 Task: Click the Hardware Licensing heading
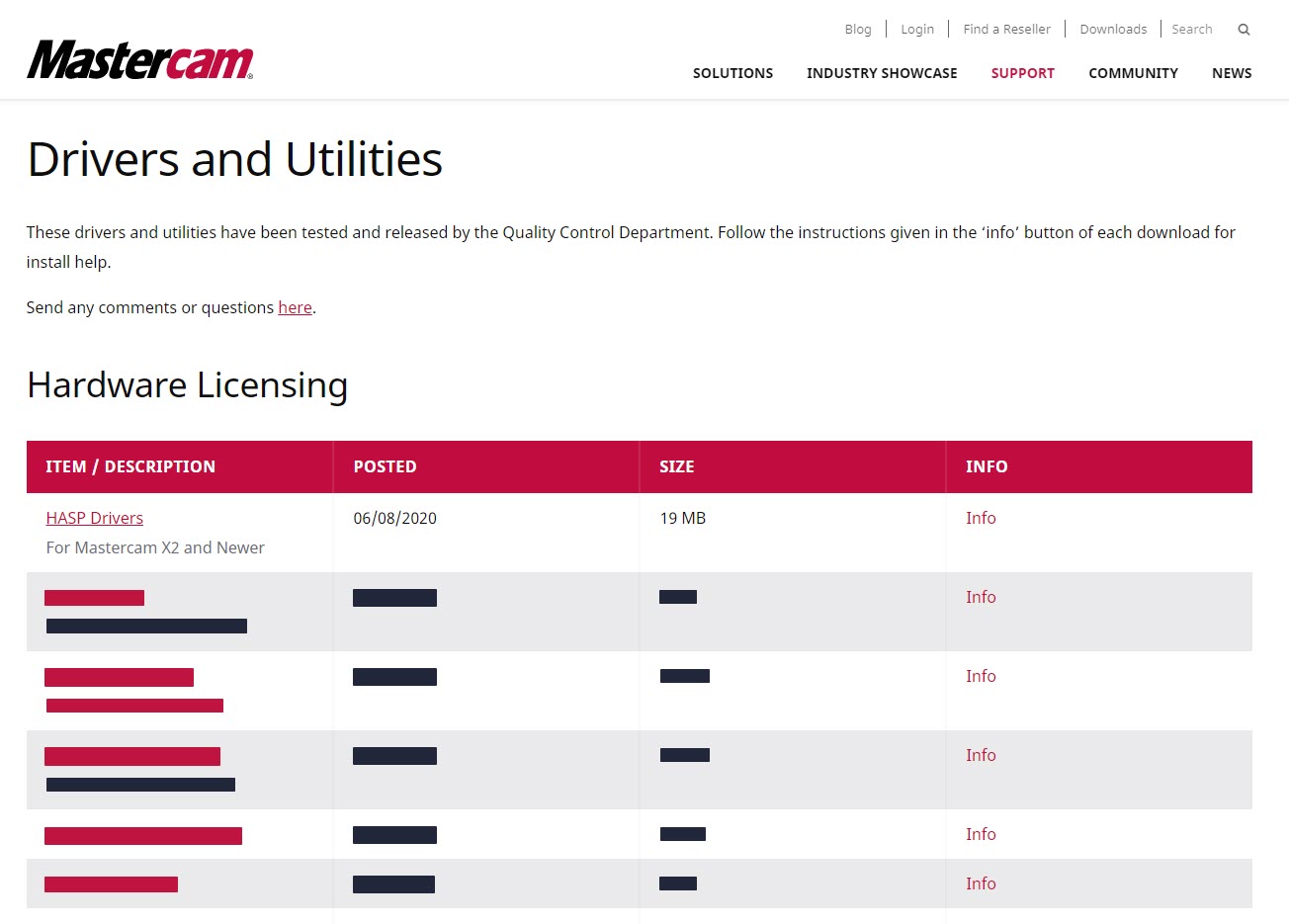[x=188, y=385]
